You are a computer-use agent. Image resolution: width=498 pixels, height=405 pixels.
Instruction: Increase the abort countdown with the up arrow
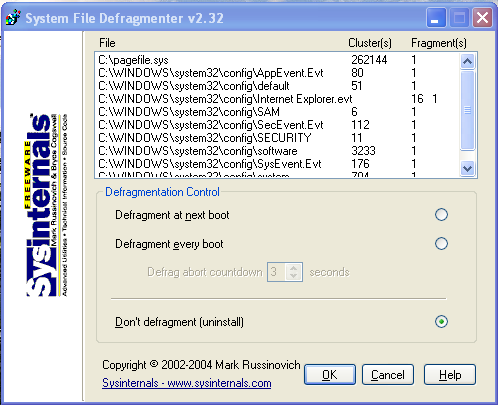pyautogui.click(x=293, y=268)
